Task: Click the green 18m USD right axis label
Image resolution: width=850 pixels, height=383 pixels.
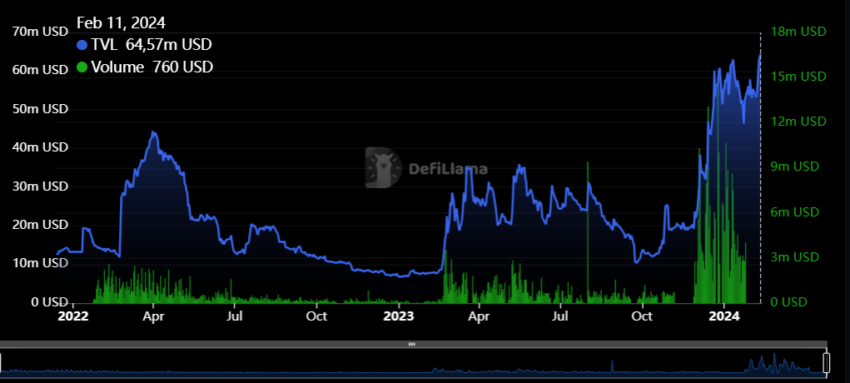Action: (799, 31)
